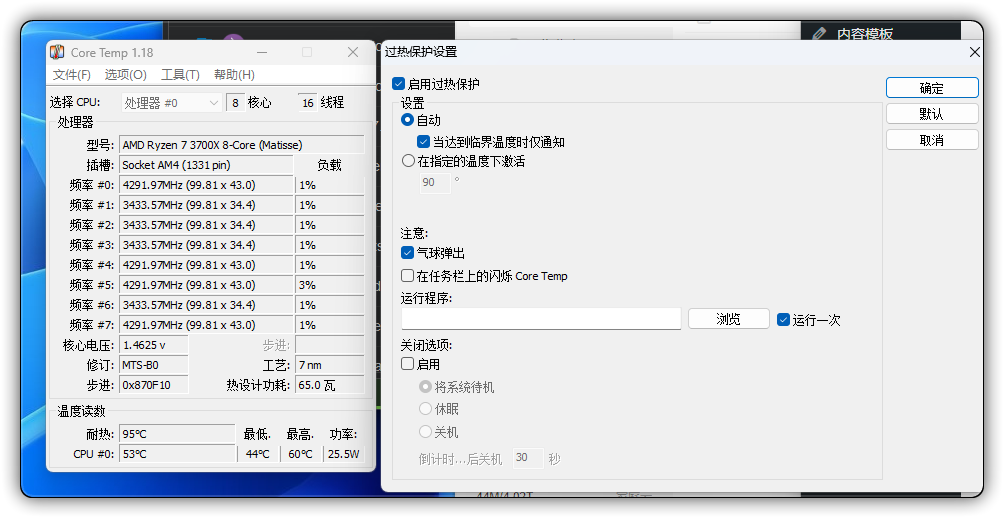Click the CPU #0 temperature 53°C

pos(177,454)
